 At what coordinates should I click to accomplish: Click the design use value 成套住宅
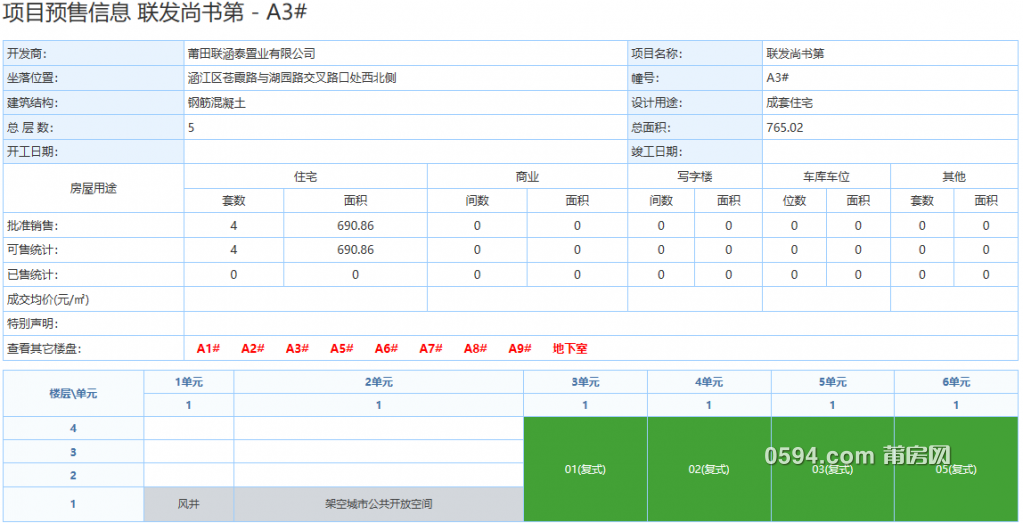pos(789,103)
